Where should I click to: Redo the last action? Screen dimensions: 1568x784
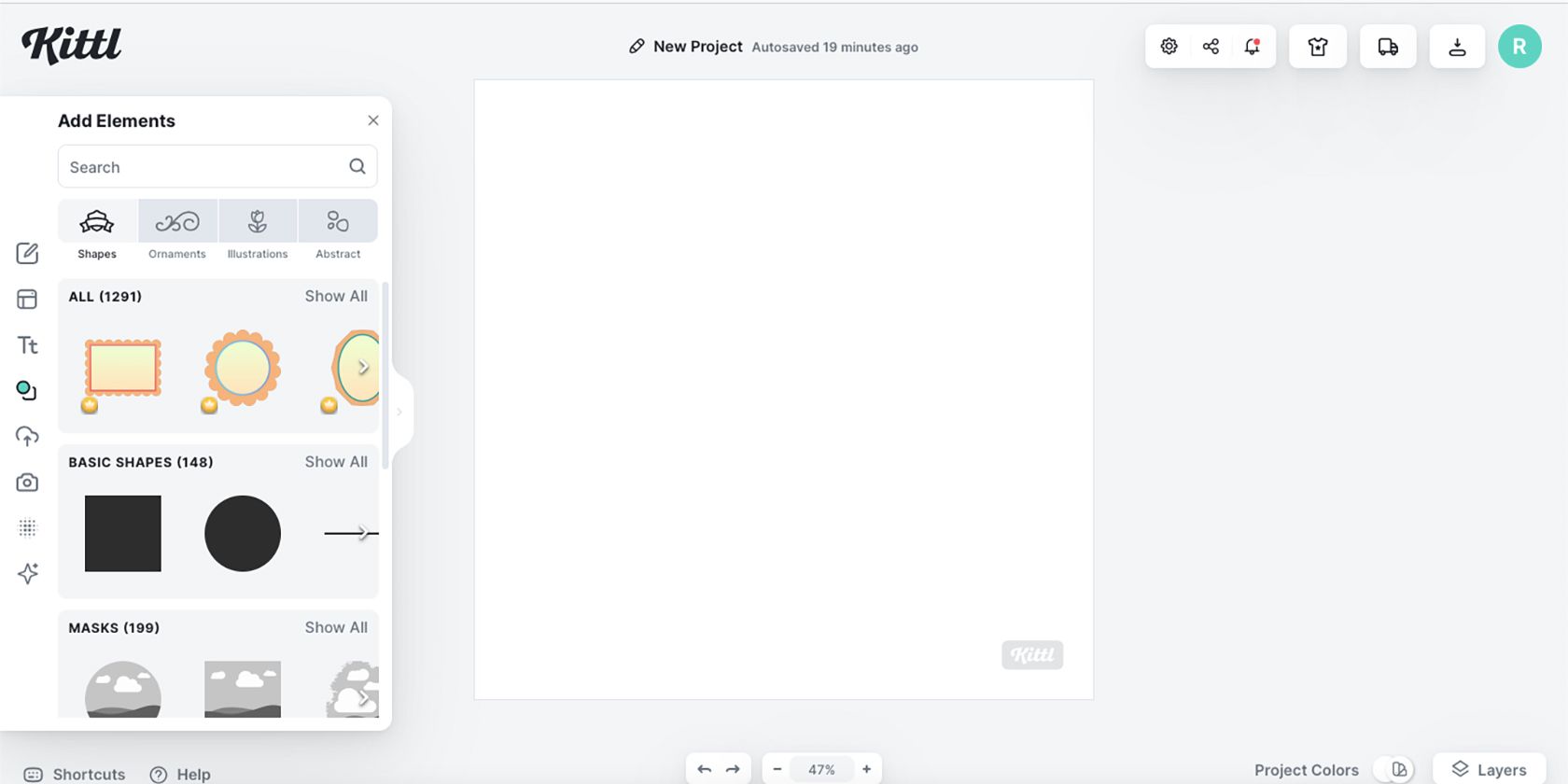tap(733, 769)
